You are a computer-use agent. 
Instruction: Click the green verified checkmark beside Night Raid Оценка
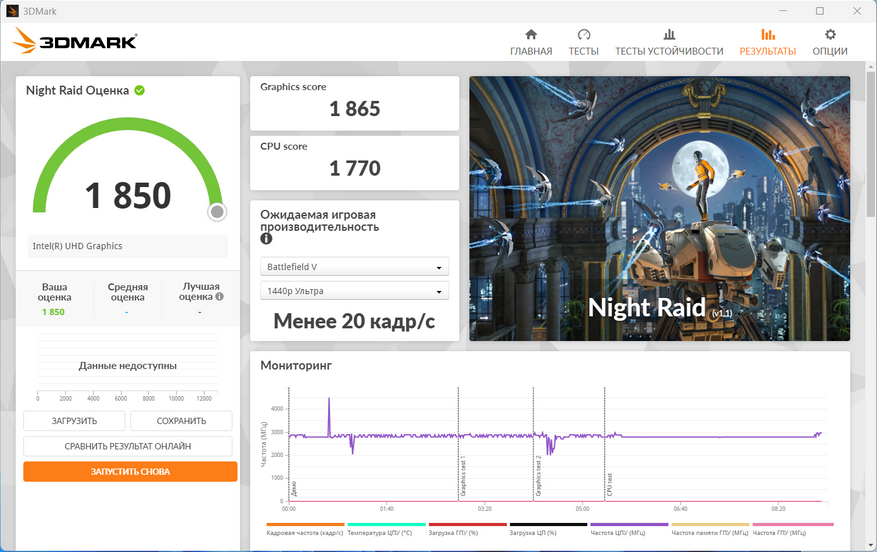[x=140, y=90]
